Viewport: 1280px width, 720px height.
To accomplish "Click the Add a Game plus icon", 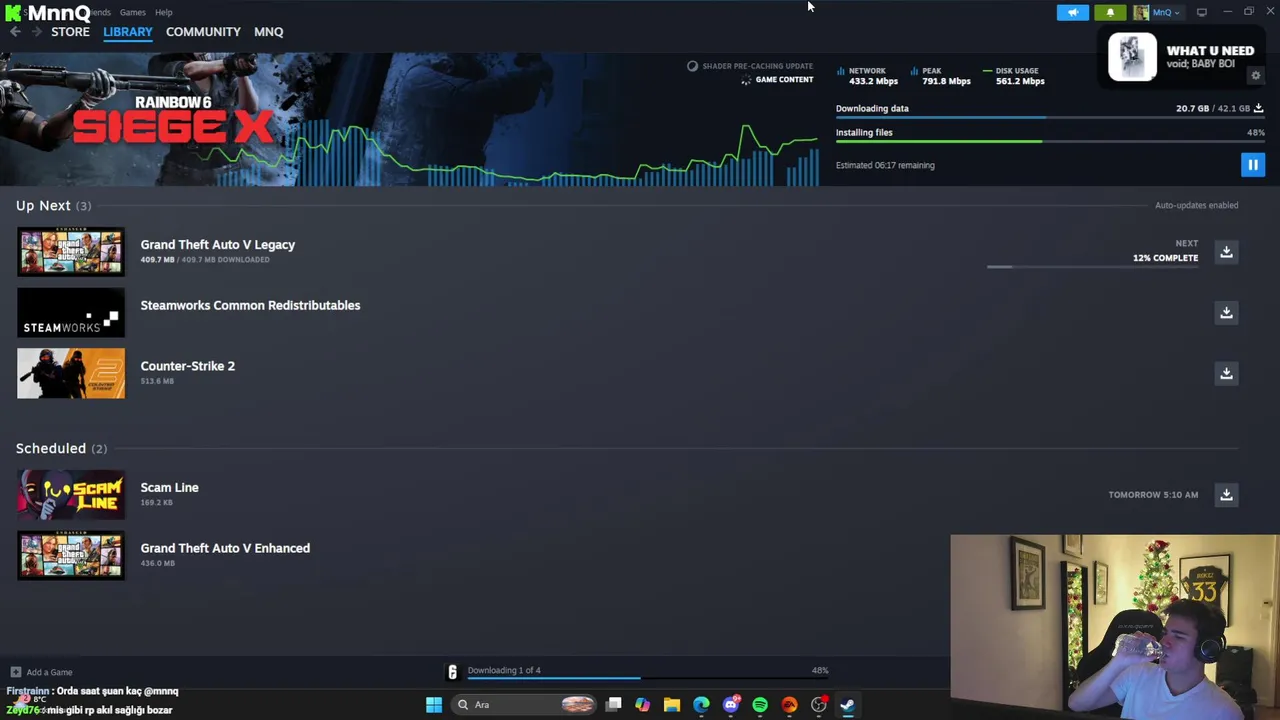I will pos(15,672).
